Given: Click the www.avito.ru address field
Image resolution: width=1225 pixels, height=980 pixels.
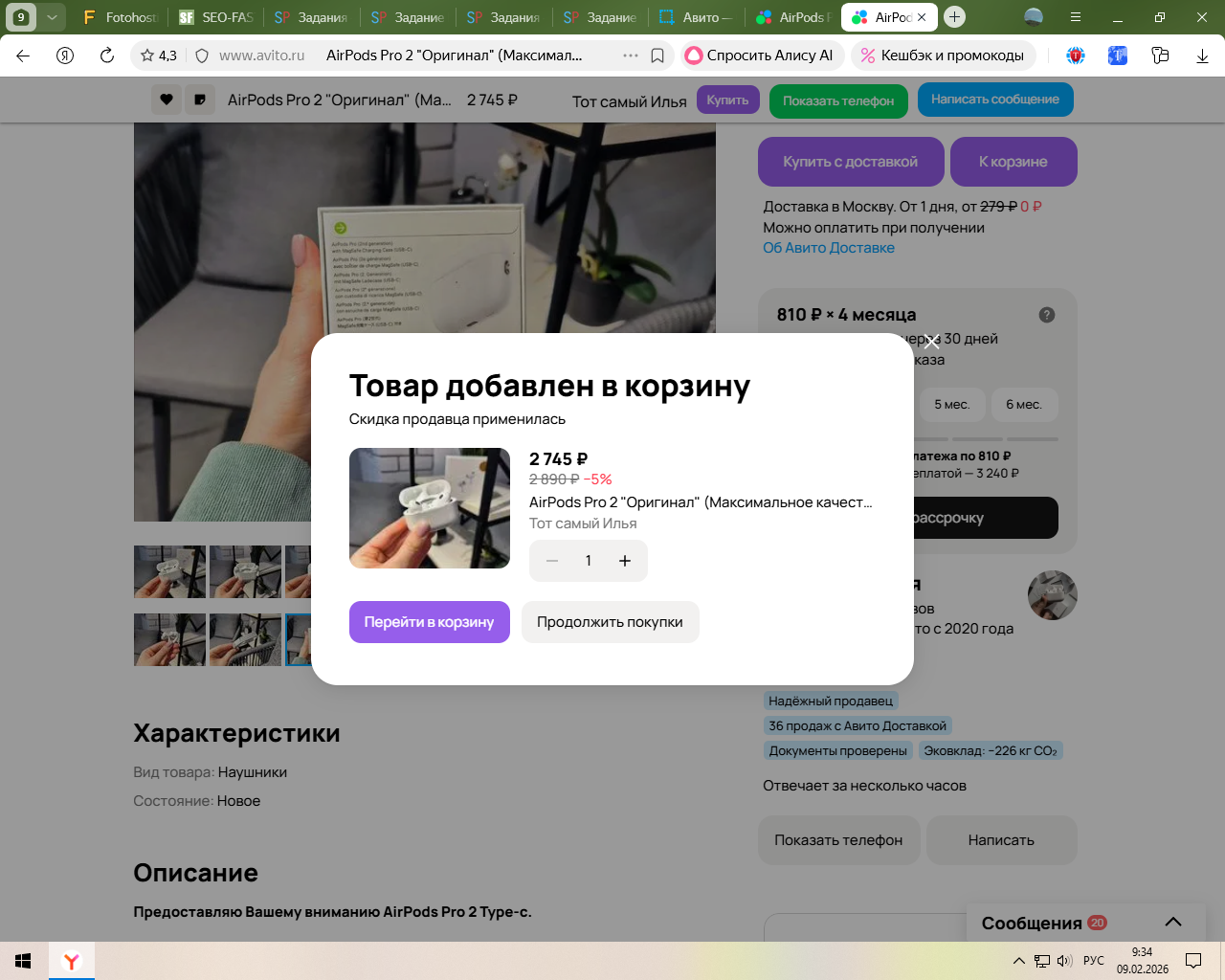Looking at the screenshot, I should tap(262, 56).
